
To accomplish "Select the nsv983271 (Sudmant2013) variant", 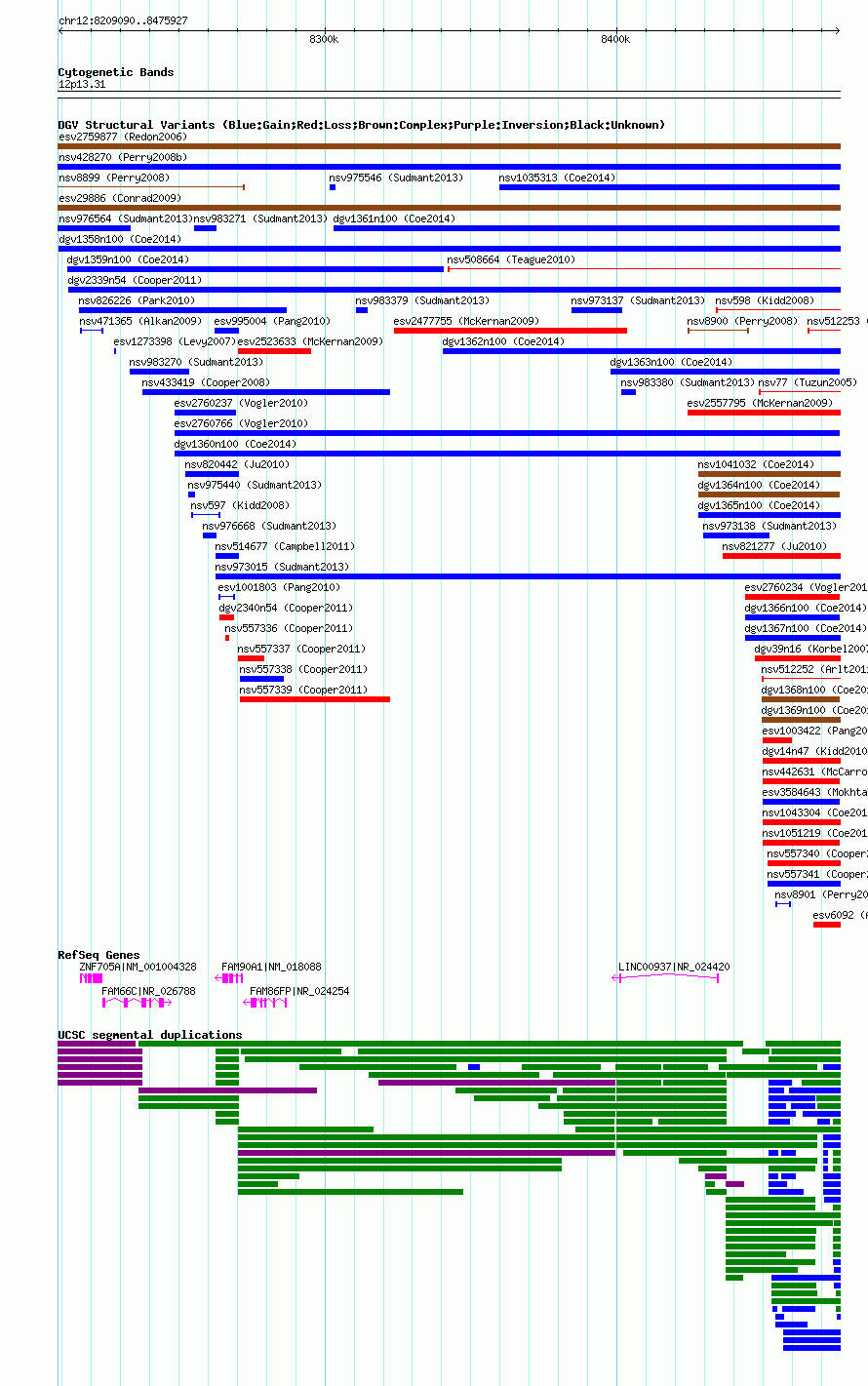I will click(x=260, y=218).
